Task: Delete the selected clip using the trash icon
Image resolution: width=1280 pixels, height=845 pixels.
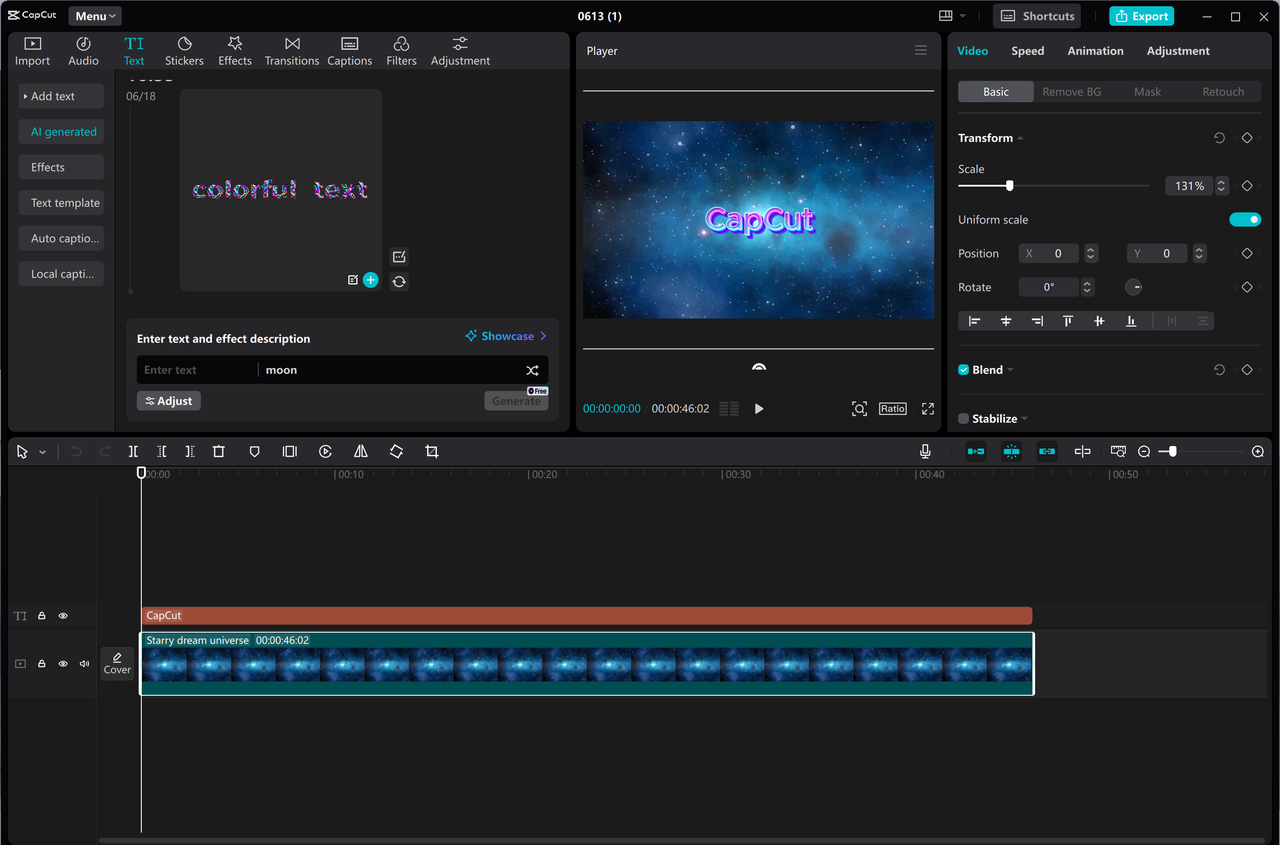Action: [219, 451]
